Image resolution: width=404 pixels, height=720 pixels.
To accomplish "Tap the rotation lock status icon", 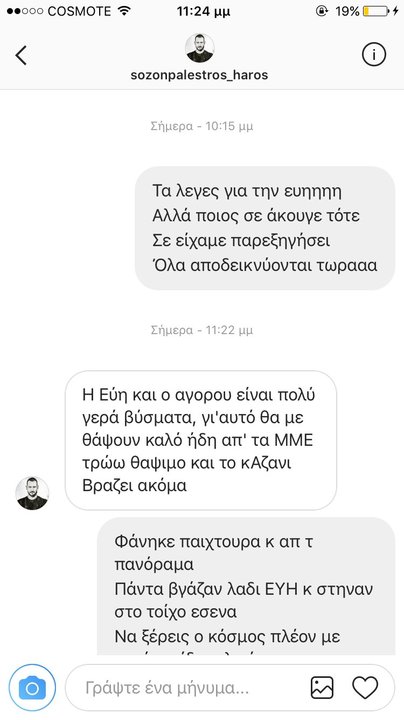I will (x=323, y=11).
